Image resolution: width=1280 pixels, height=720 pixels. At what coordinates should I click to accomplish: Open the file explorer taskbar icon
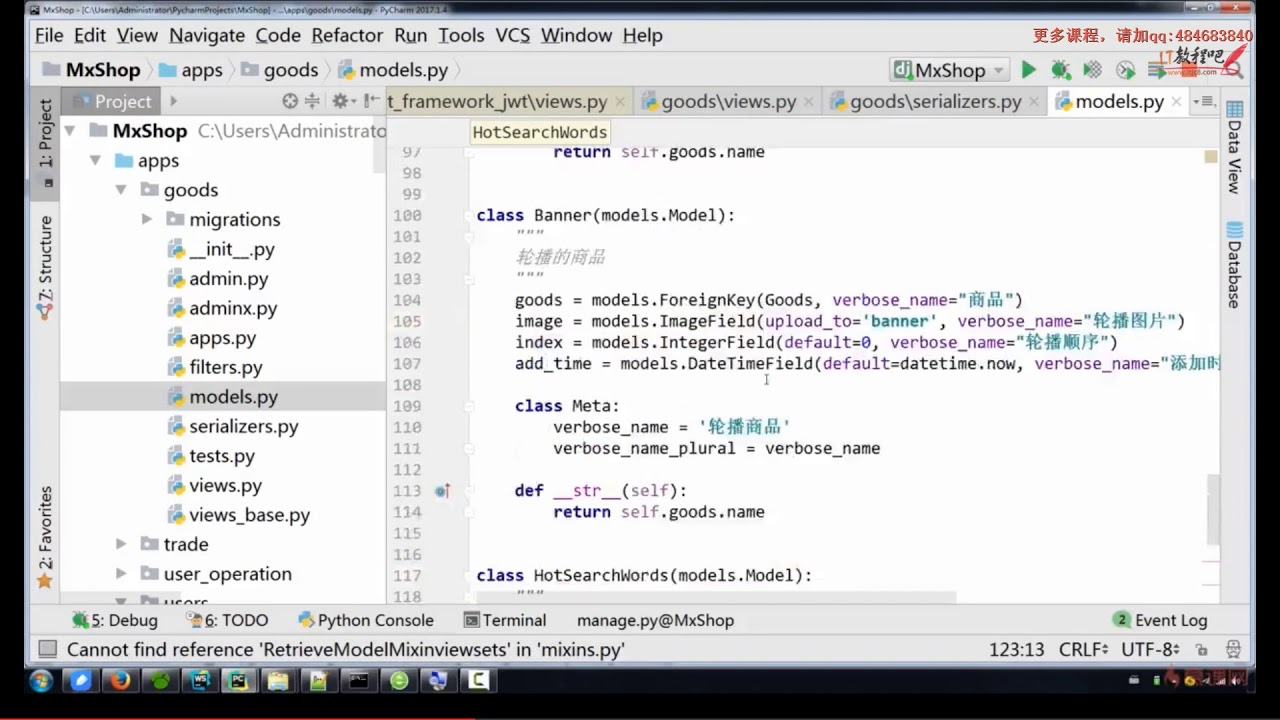point(279,681)
